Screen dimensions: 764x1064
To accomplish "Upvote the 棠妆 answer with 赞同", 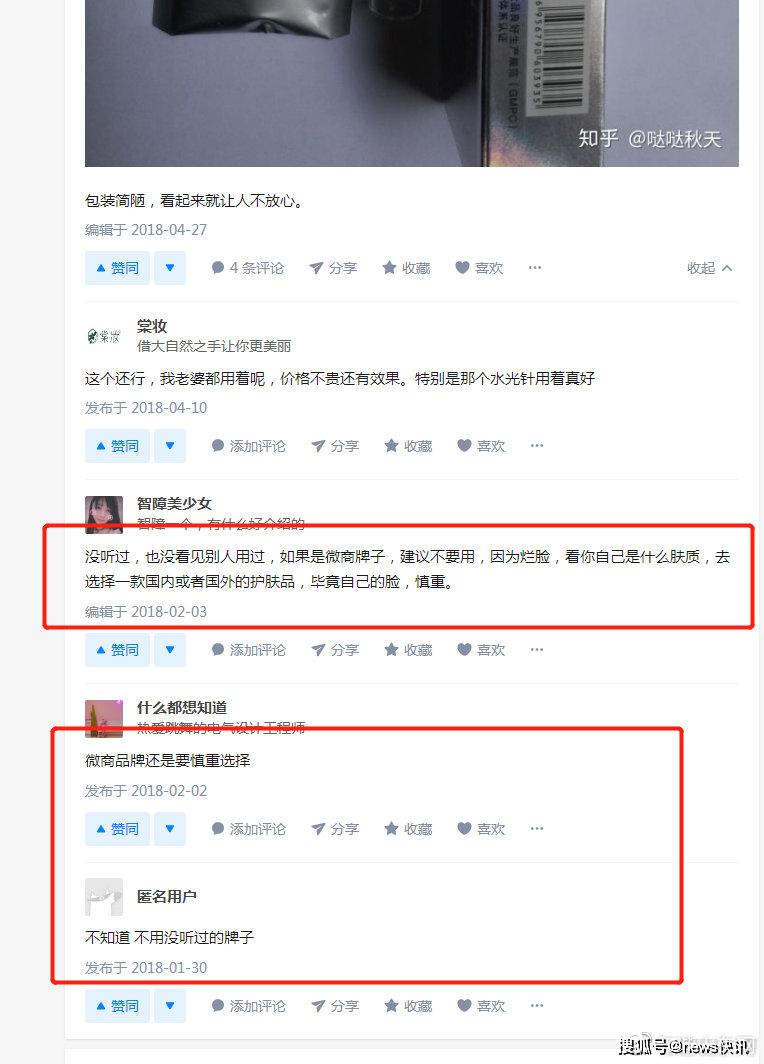I will pyautogui.click(x=117, y=446).
